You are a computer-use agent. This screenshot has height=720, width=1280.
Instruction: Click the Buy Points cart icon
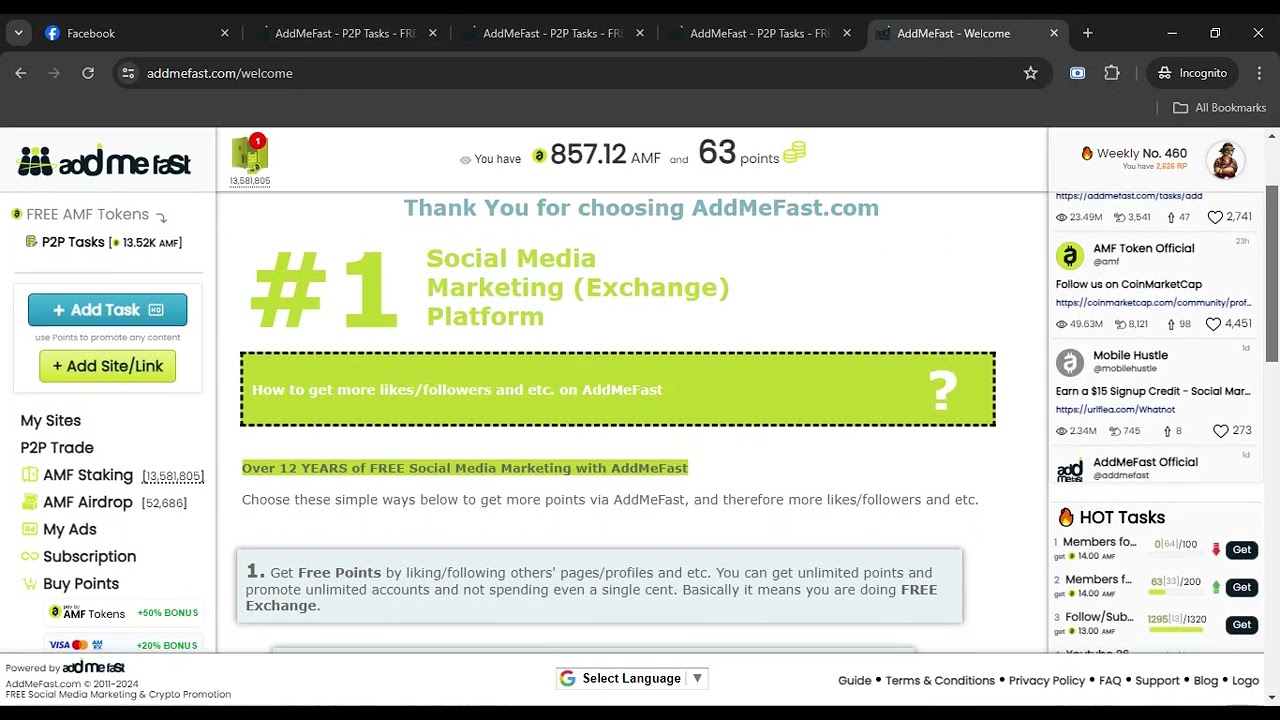point(30,583)
